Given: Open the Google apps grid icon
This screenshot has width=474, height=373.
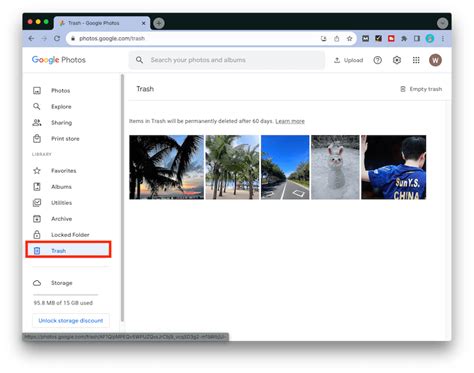Looking at the screenshot, I should (416, 60).
